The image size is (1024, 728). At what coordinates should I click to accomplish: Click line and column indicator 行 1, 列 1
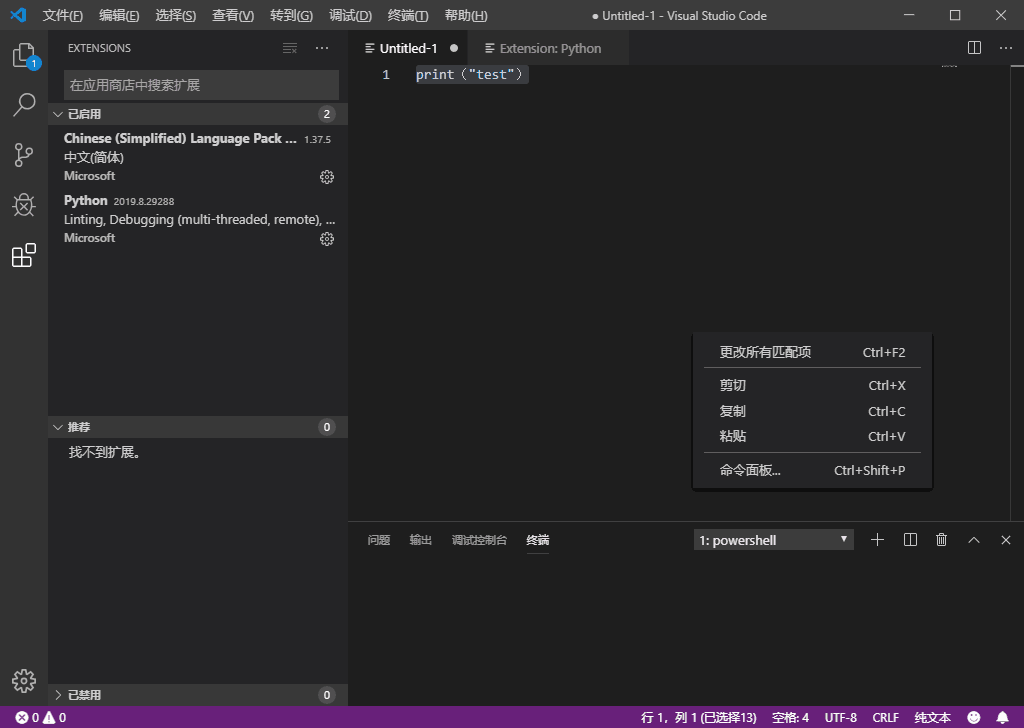[x=699, y=718]
